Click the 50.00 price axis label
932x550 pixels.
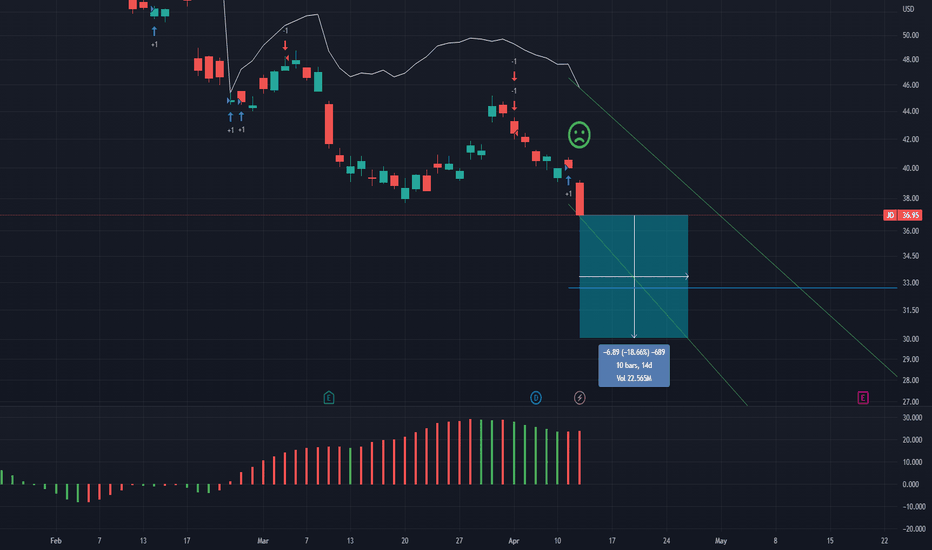coord(910,36)
